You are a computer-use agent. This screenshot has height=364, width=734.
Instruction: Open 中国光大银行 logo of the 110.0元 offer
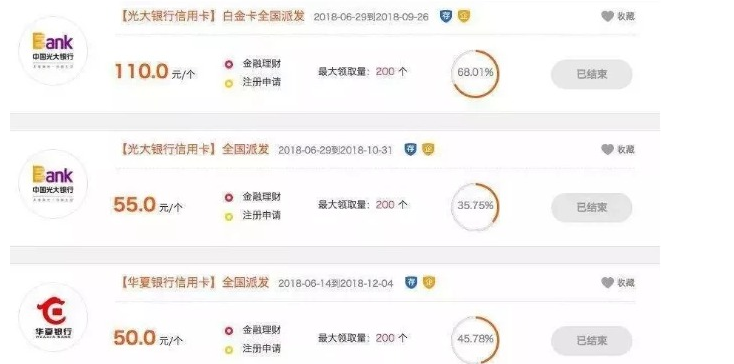coord(53,51)
